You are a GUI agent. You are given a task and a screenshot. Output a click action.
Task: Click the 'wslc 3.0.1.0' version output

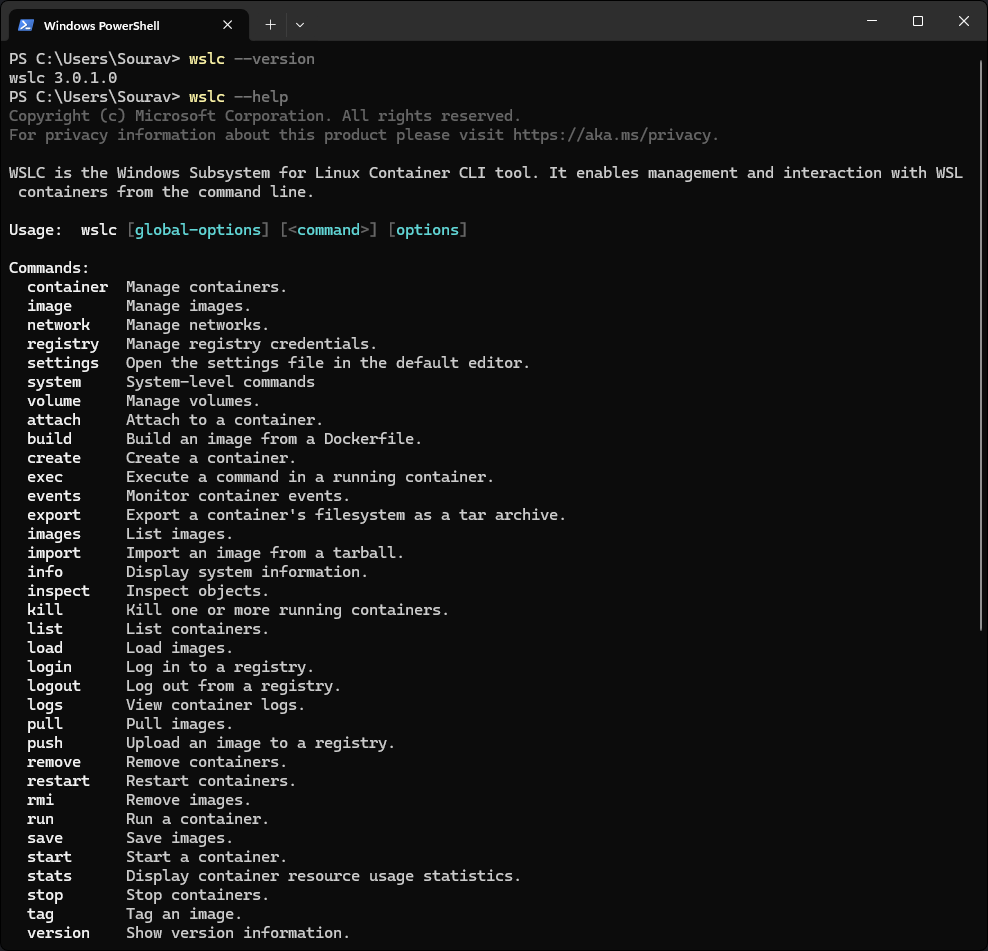coord(63,78)
